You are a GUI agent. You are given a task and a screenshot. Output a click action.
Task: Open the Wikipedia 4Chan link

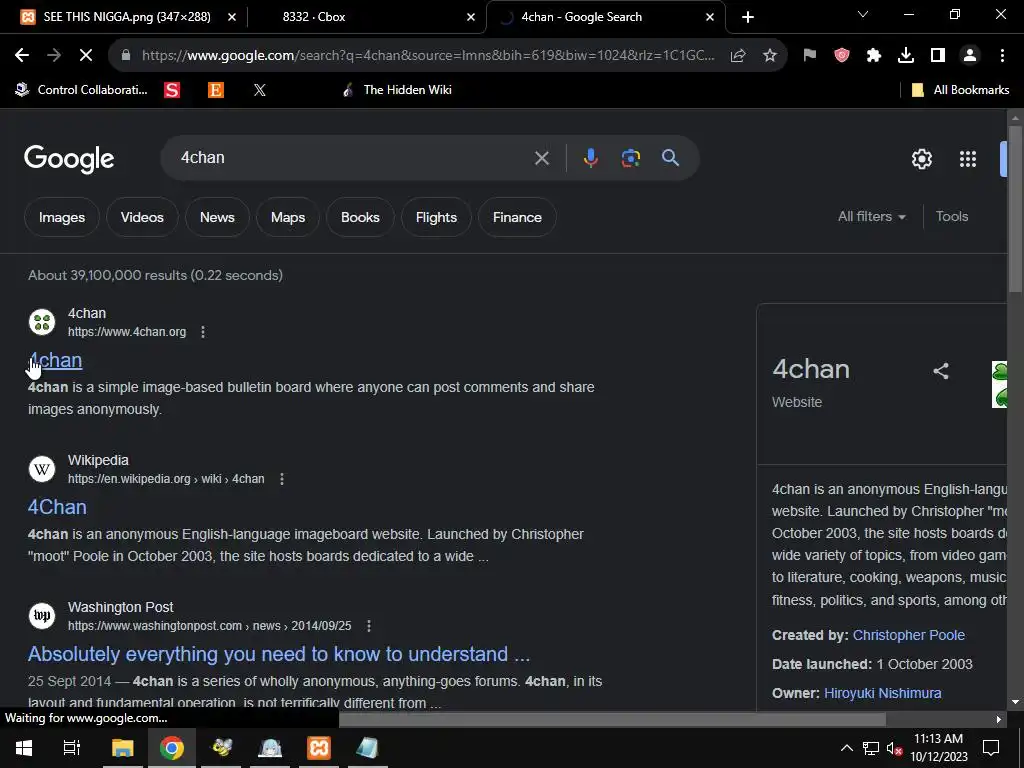click(x=57, y=507)
